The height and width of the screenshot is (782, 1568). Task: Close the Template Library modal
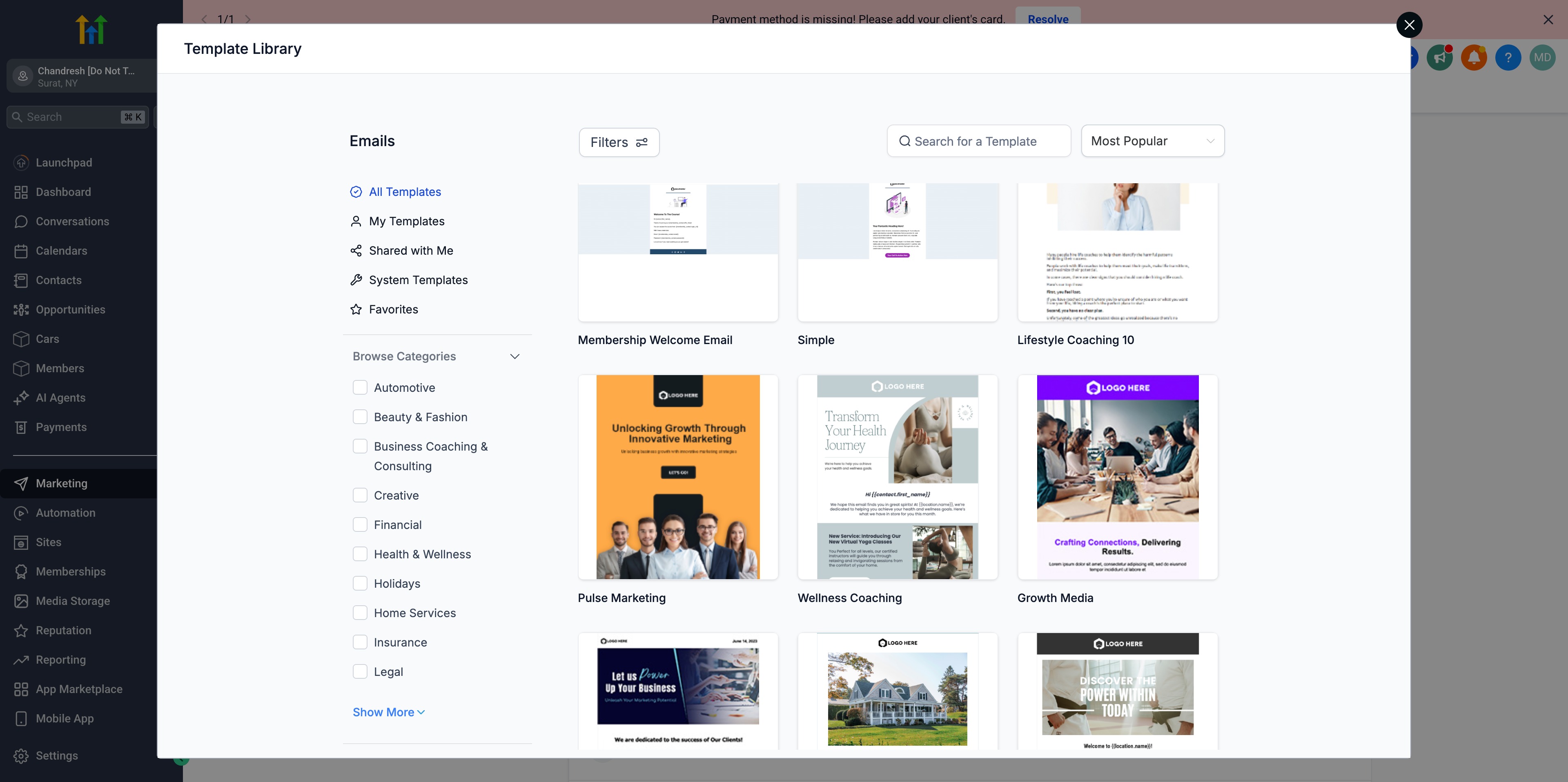click(1408, 25)
